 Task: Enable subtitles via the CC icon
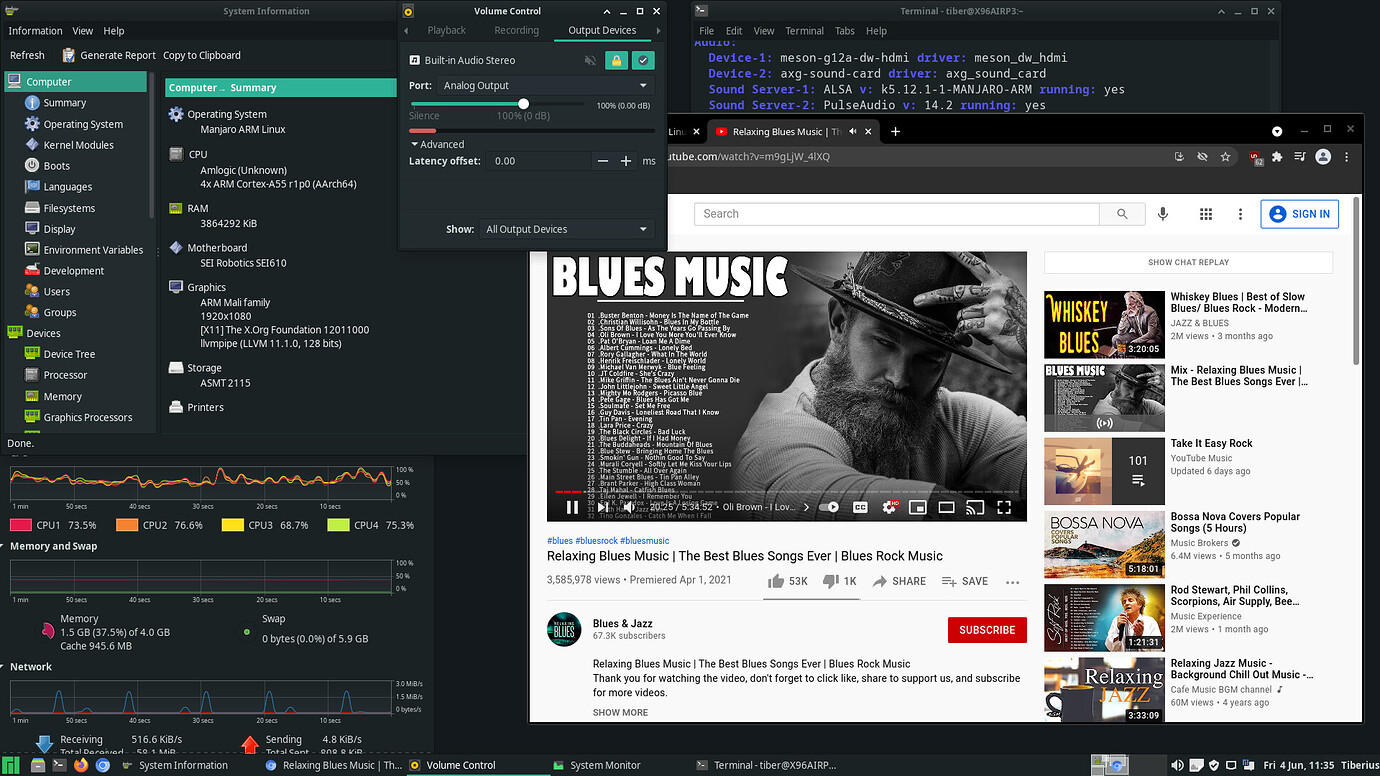pos(860,507)
